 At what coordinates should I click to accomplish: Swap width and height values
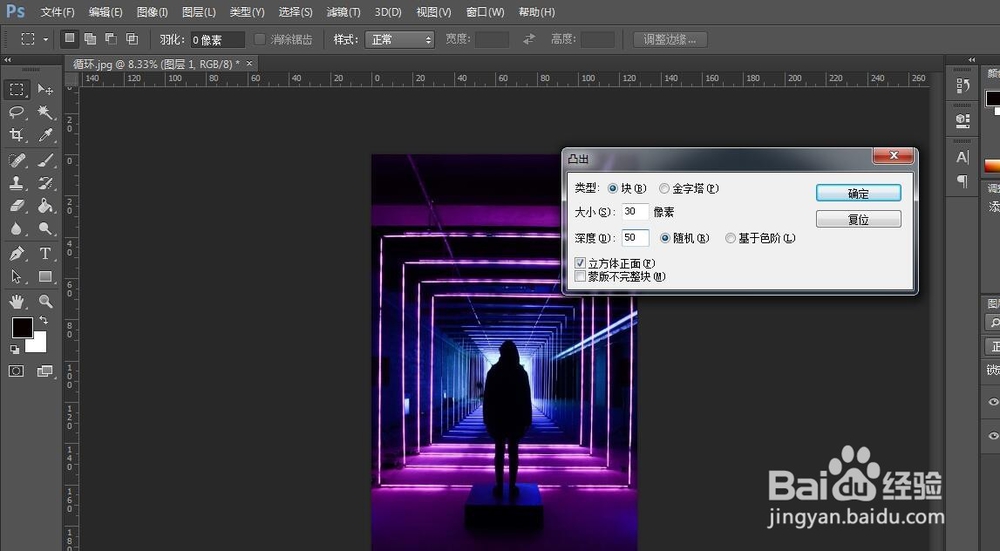click(x=529, y=40)
